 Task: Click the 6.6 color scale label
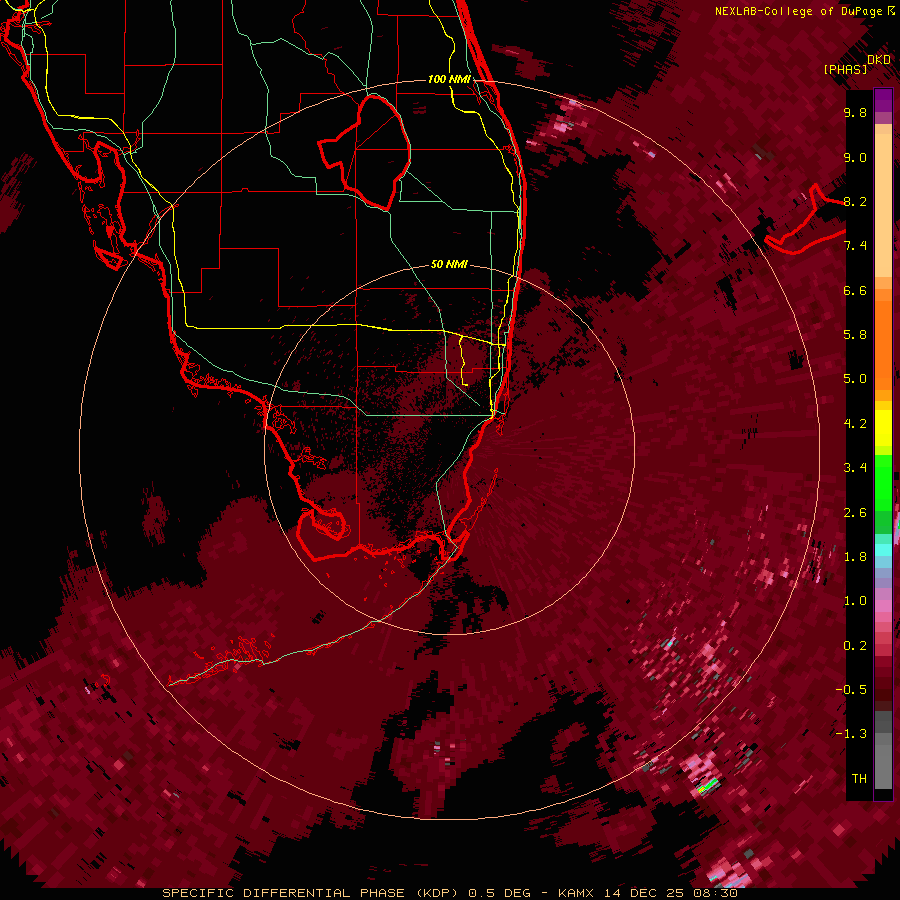tap(855, 290)
